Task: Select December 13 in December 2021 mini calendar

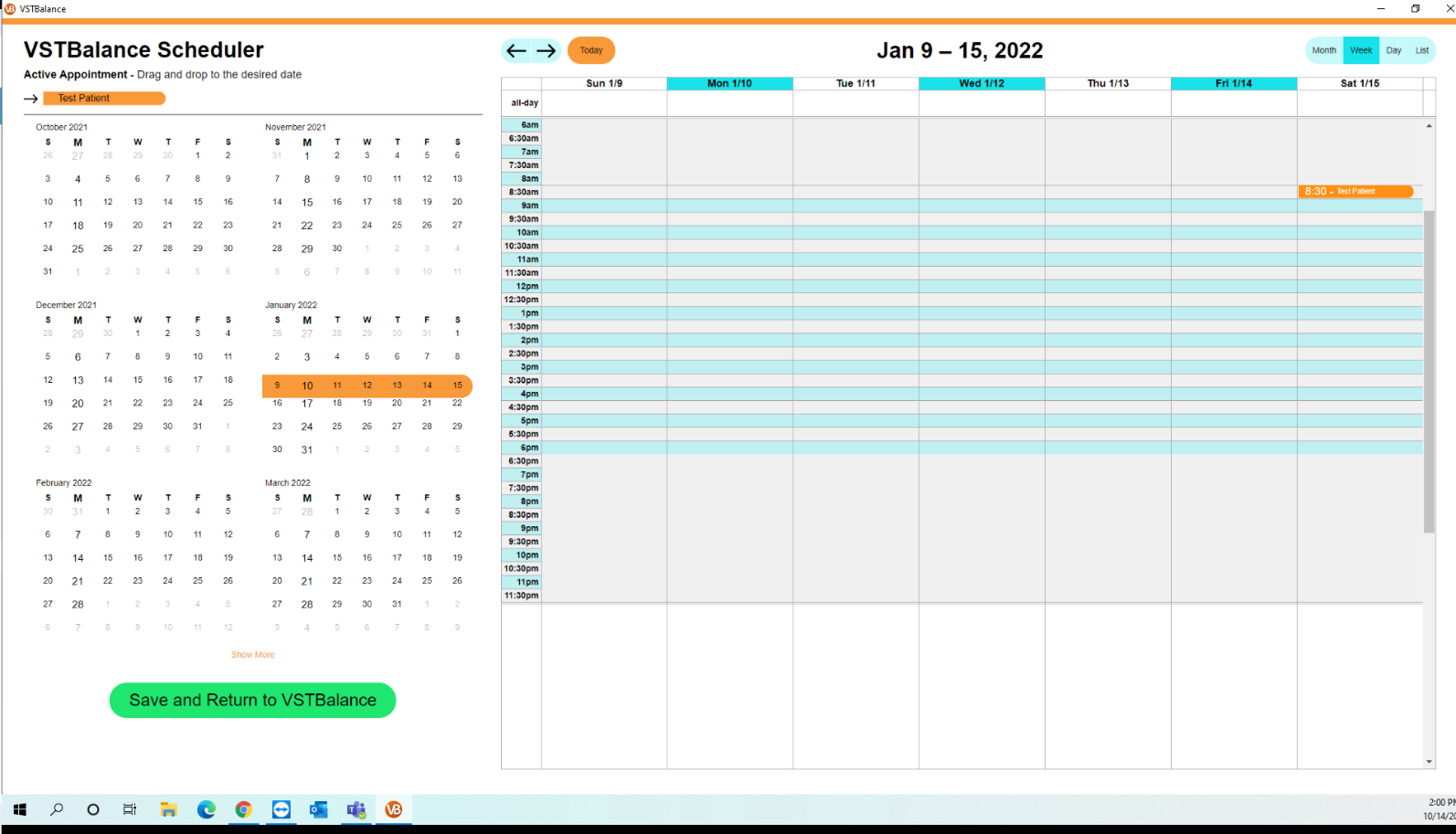Action: (x=78, y=380)
